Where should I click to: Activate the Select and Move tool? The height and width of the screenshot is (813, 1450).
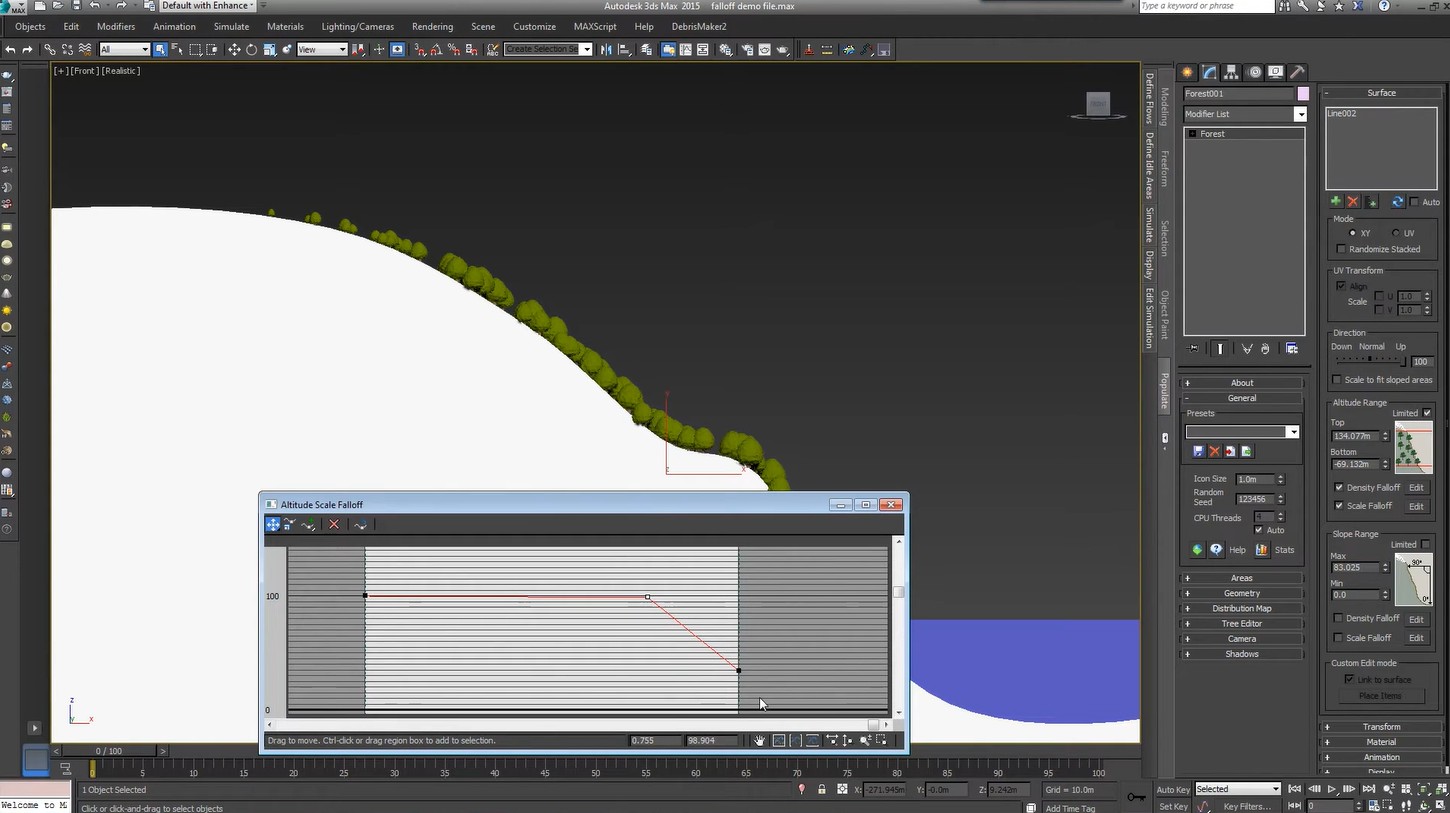point(234,49)
